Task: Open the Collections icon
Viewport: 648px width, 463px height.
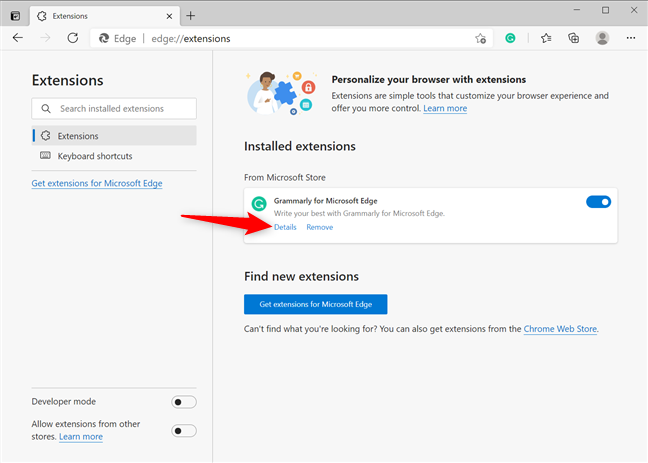Action: (x=574, y=38)
